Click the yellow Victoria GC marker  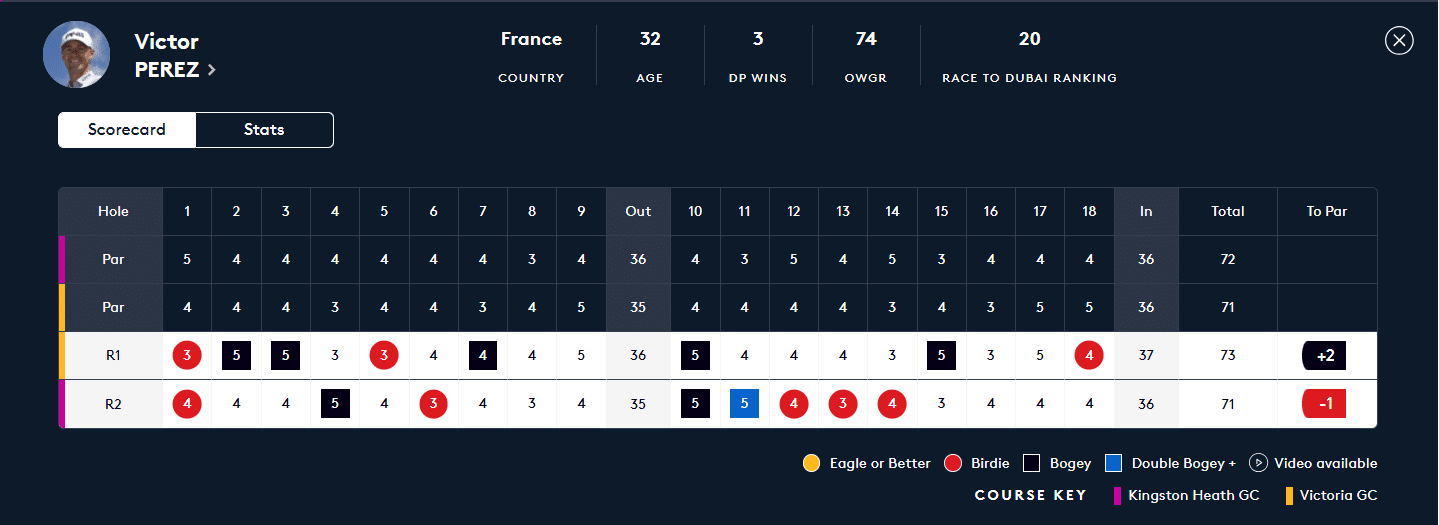[x=1289, y=495]
